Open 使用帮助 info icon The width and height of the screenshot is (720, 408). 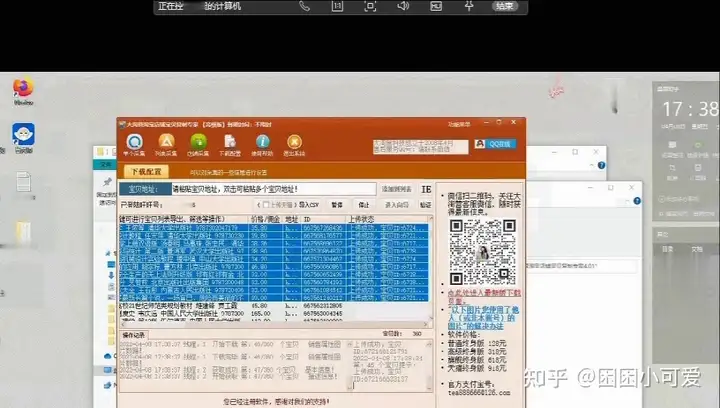tap(262, 145)
